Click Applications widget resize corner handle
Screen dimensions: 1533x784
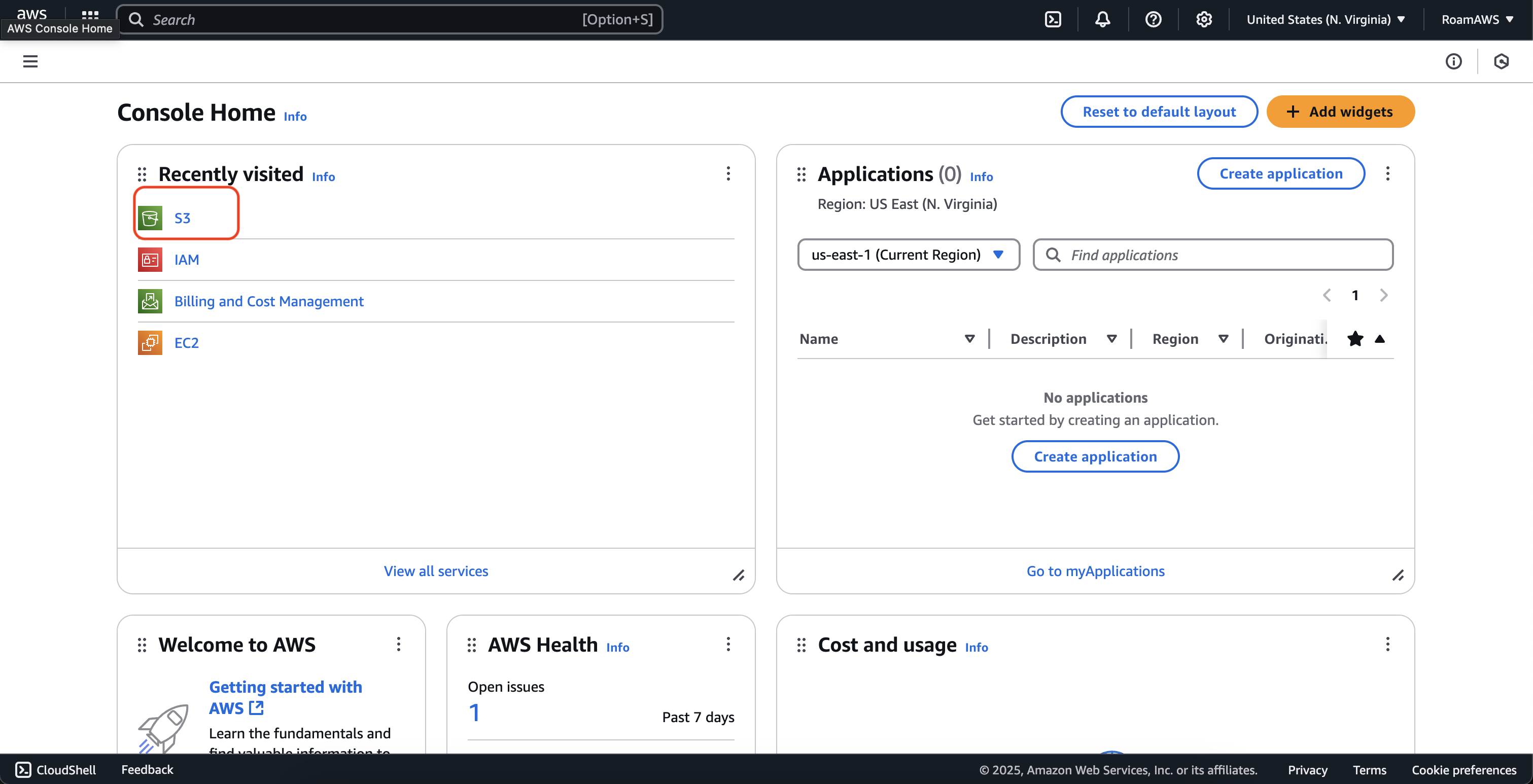tap(1398, 575)
